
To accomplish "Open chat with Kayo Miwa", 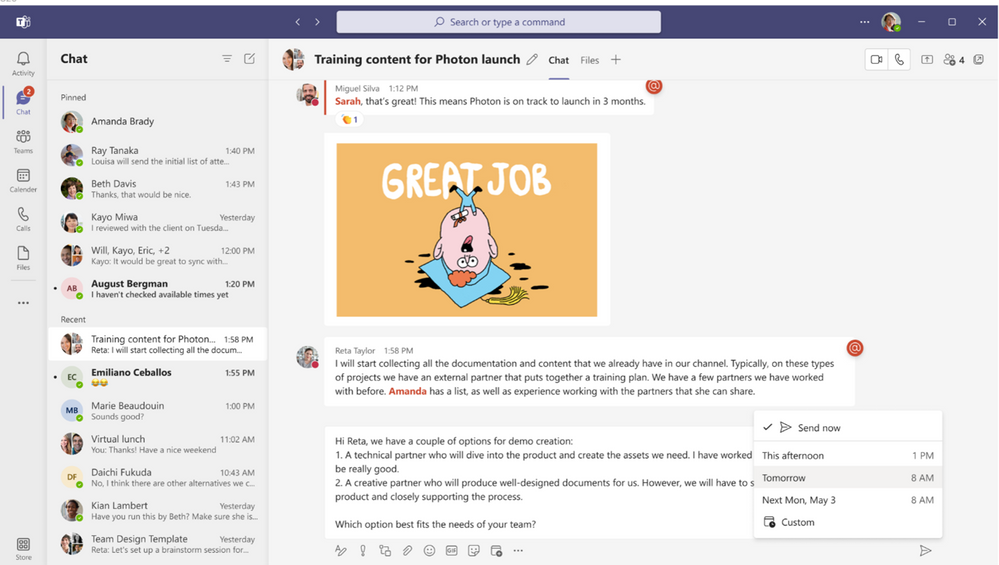I will (157, 222).
